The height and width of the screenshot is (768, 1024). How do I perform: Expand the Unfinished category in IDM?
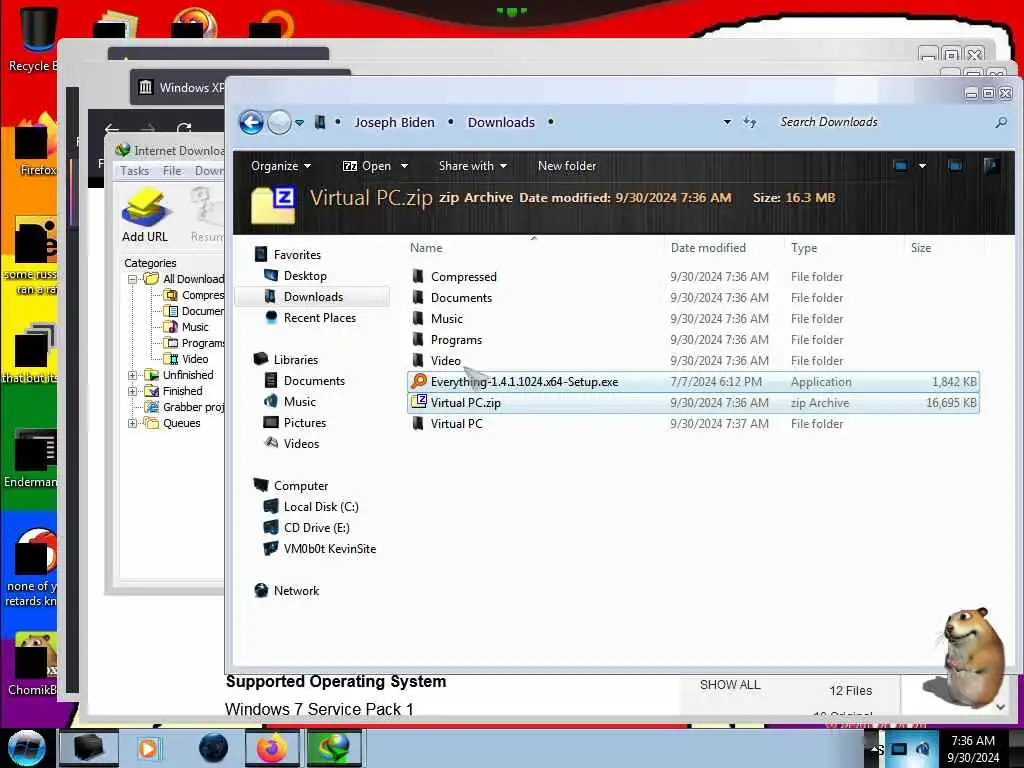(x=133, y=375)
